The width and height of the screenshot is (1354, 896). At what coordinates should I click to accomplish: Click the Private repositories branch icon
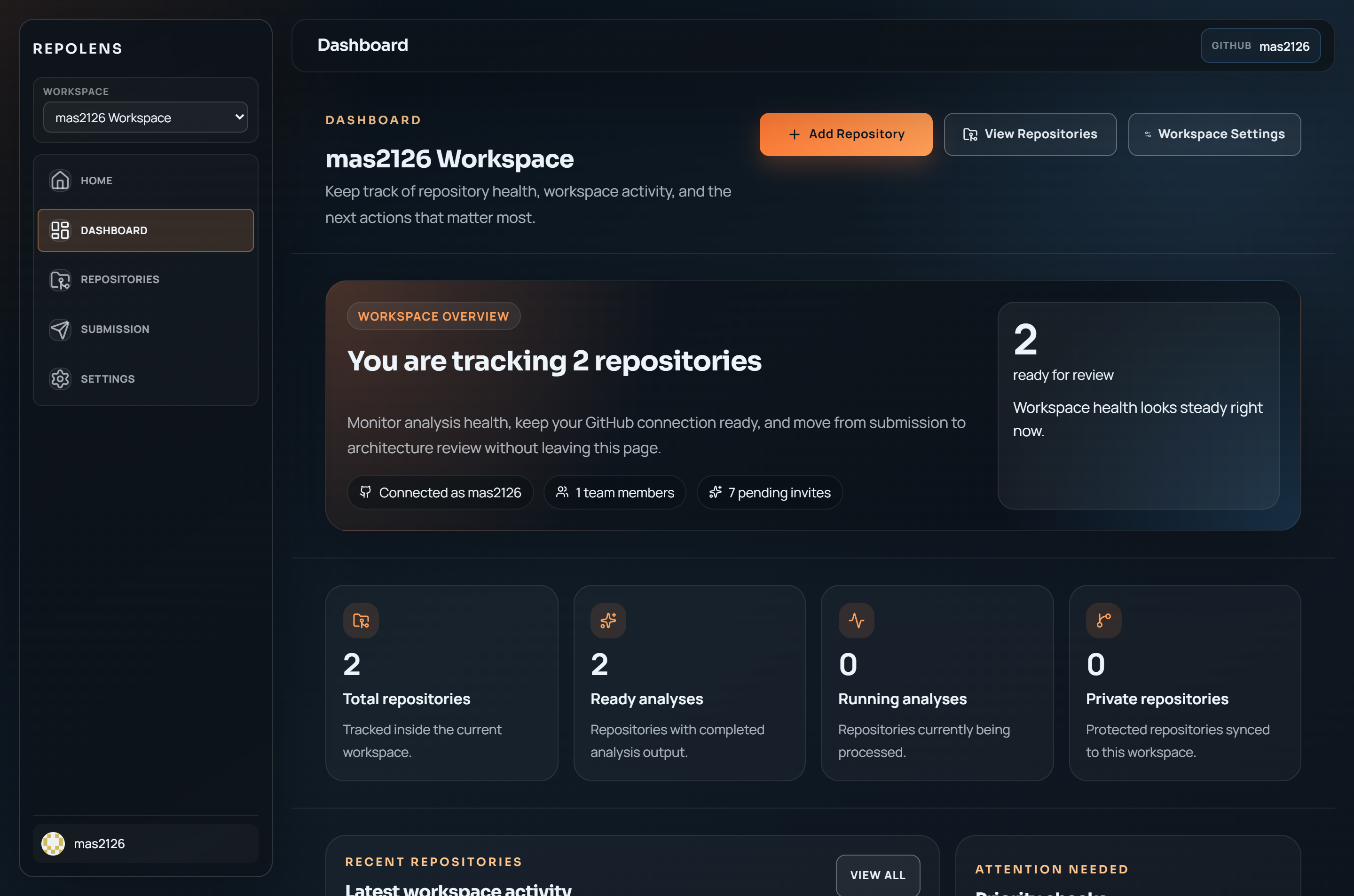pyautogui.click(x=1103, y=621)
